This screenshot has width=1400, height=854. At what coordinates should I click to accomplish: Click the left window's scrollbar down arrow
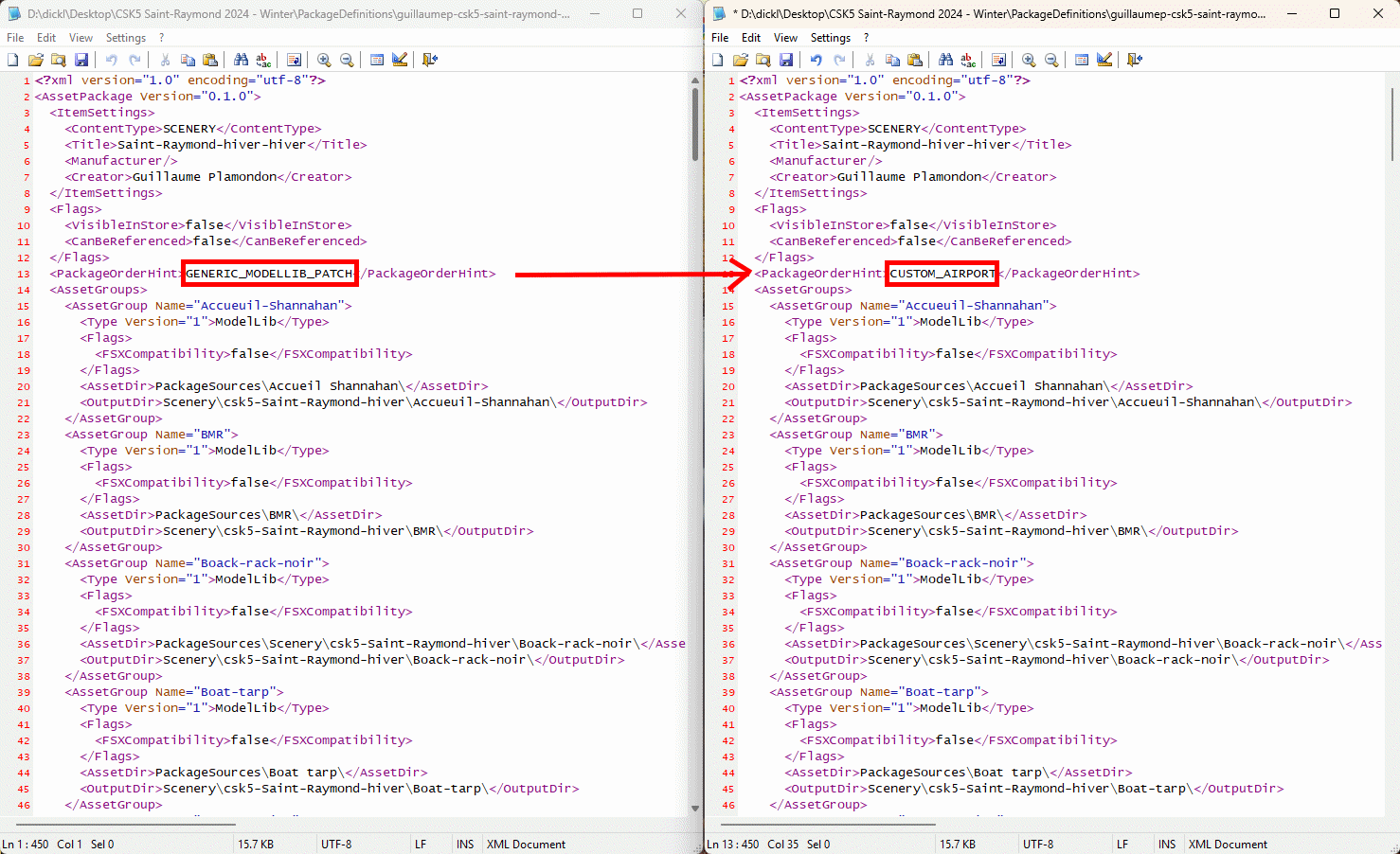[695, 809]
